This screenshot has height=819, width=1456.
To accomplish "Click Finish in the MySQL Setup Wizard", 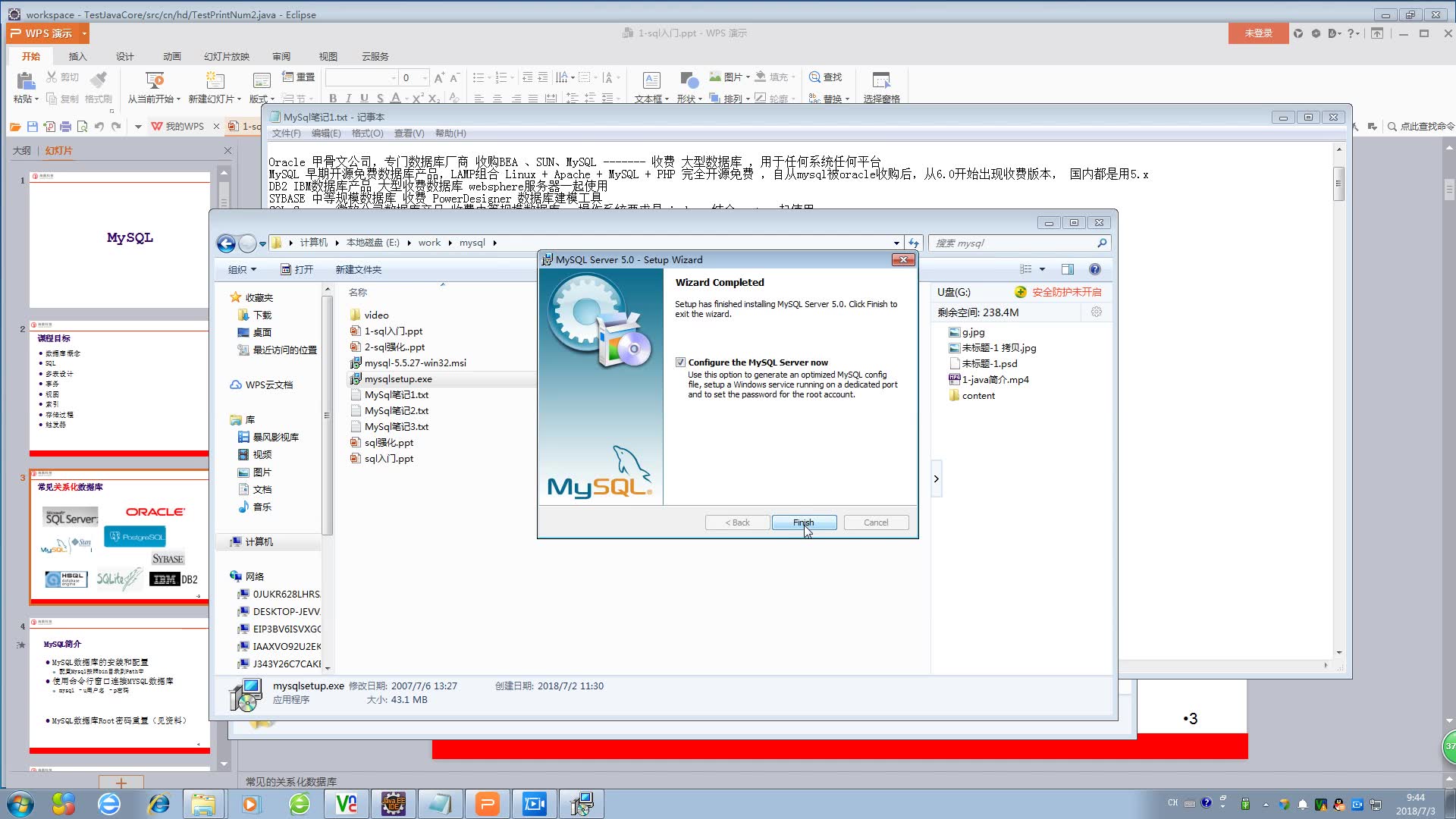I will click(804, 522).
